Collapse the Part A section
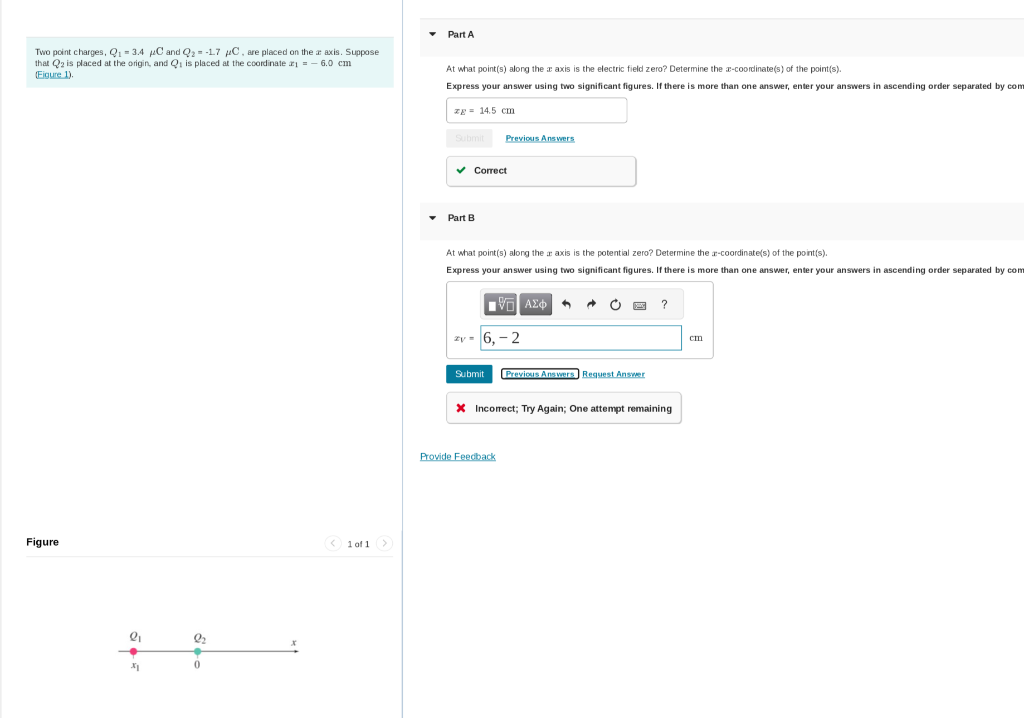The width and height of the screenshot is (1024, 718). (431, 34)
